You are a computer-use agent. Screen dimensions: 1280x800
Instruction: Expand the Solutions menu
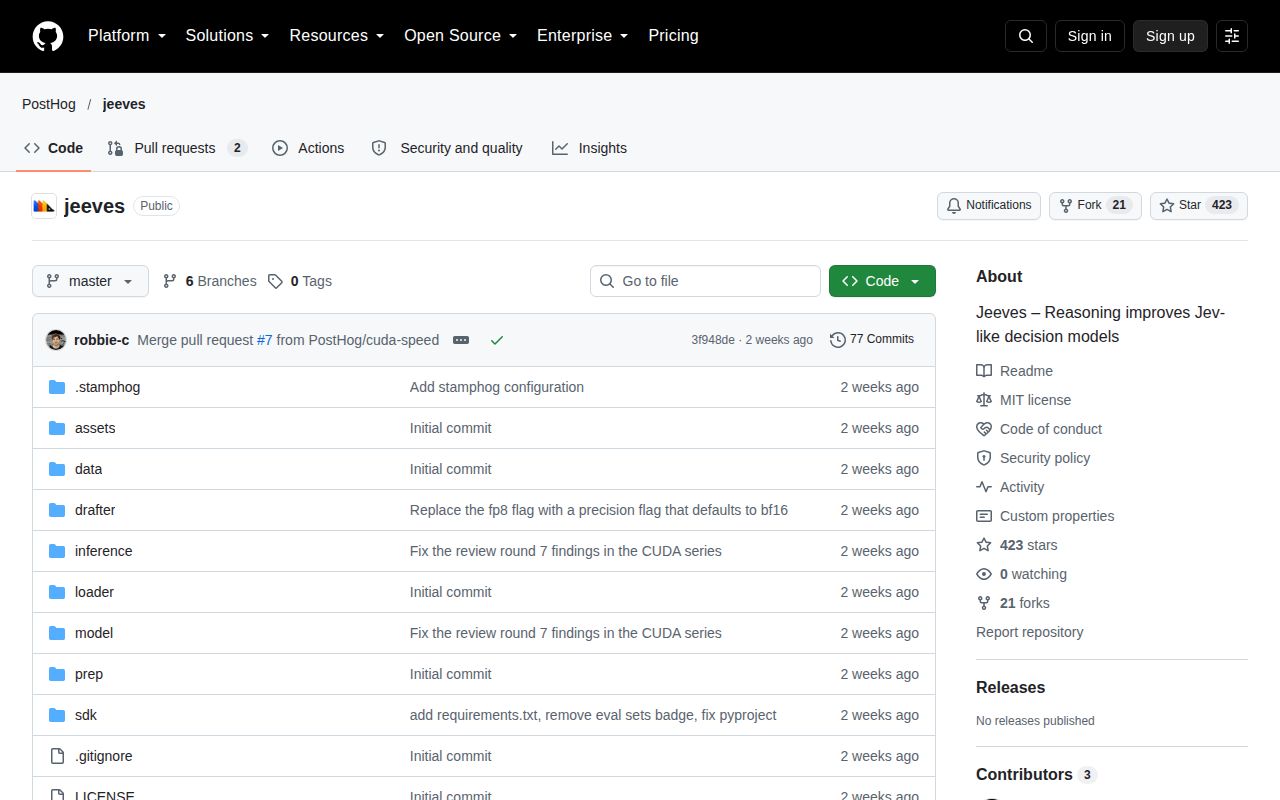228,36
